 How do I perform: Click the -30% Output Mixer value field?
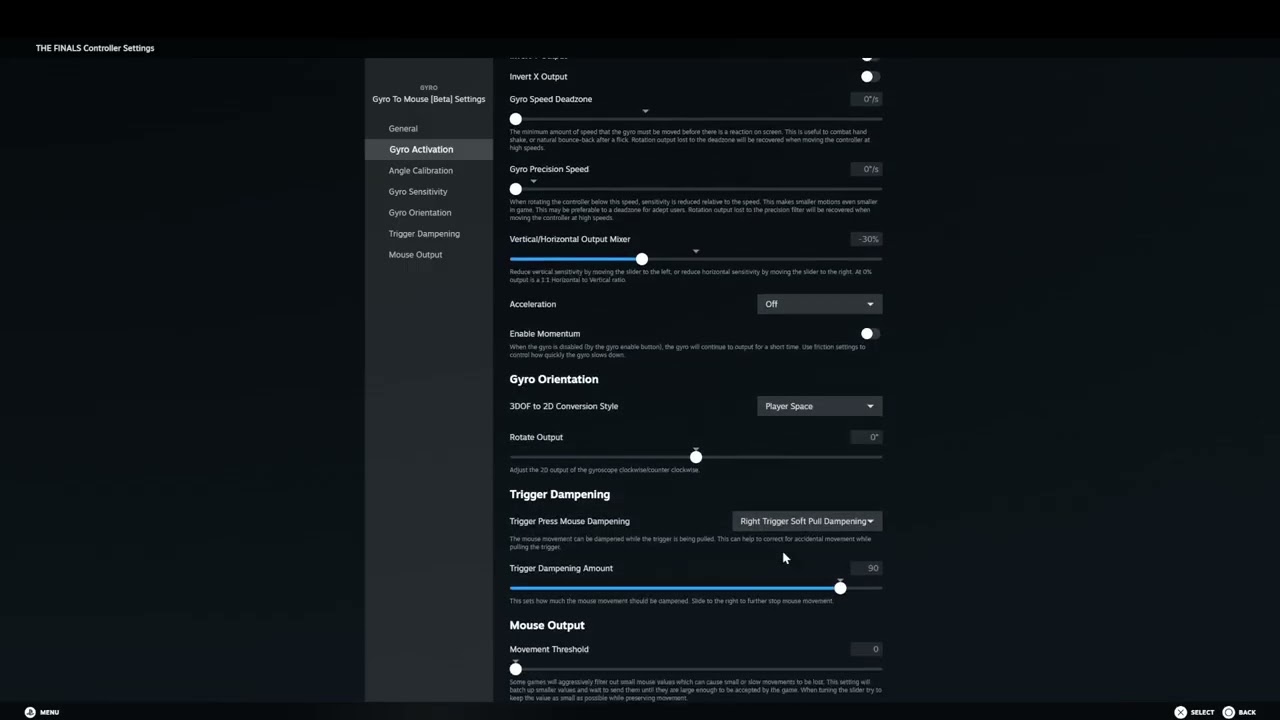(866, 239)
